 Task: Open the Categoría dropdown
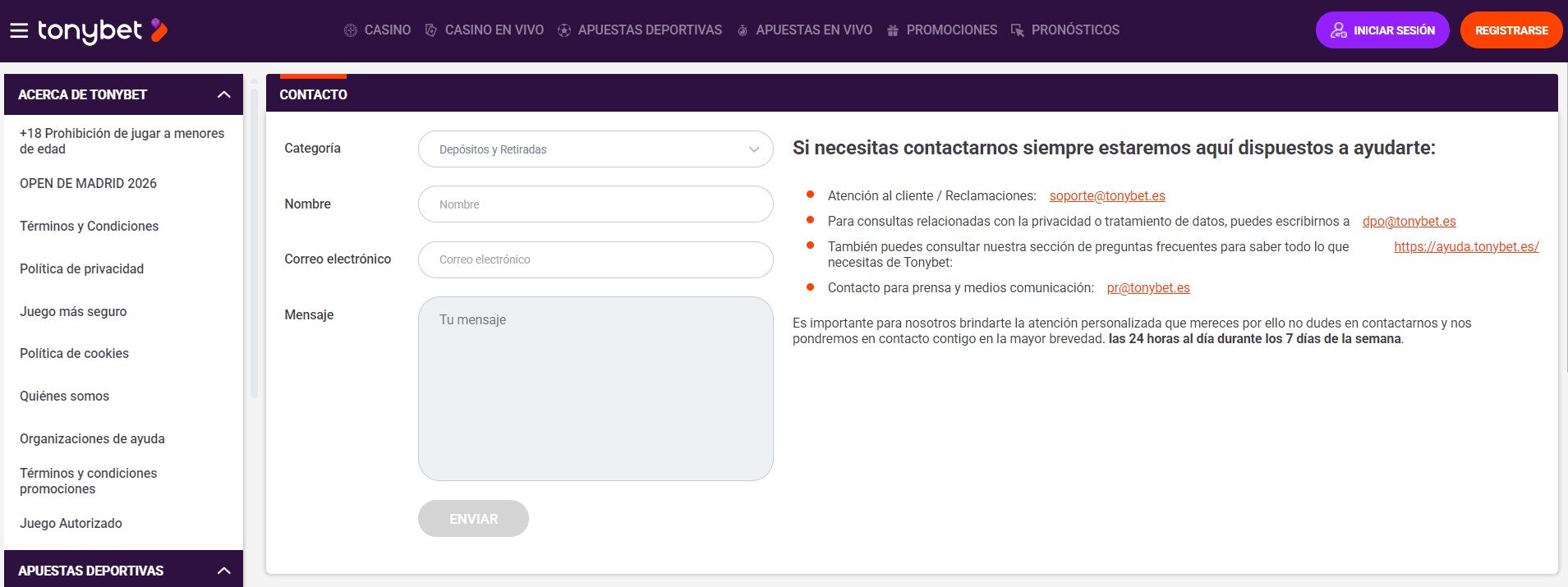[595, 149]
